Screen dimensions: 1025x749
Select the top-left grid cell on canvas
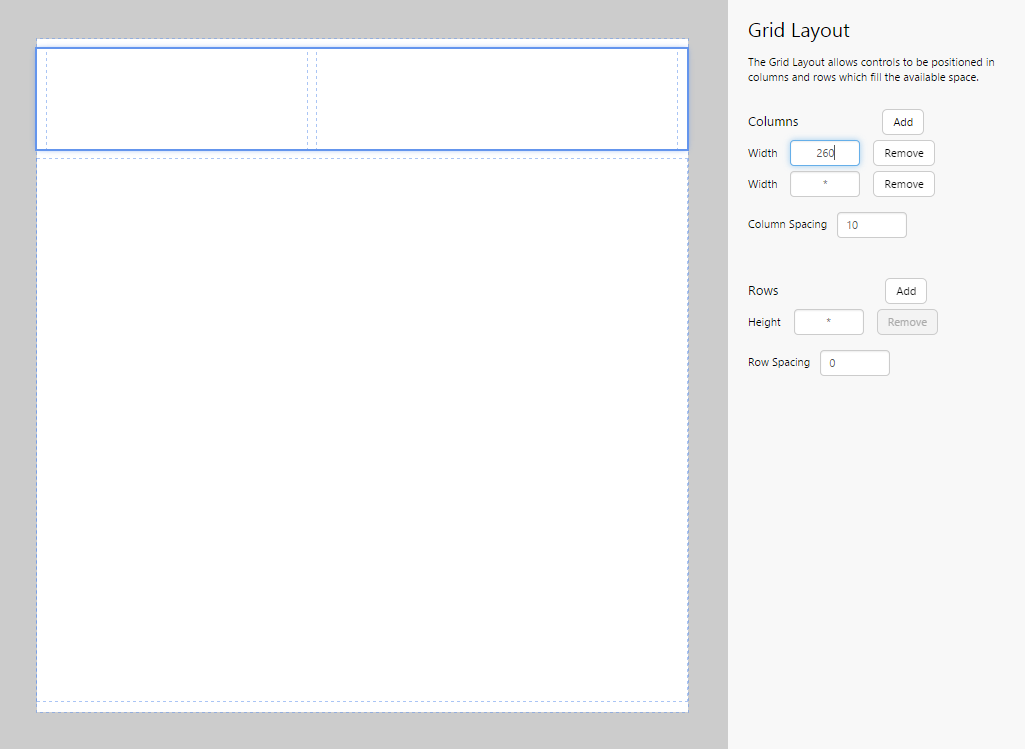(175, 98)
